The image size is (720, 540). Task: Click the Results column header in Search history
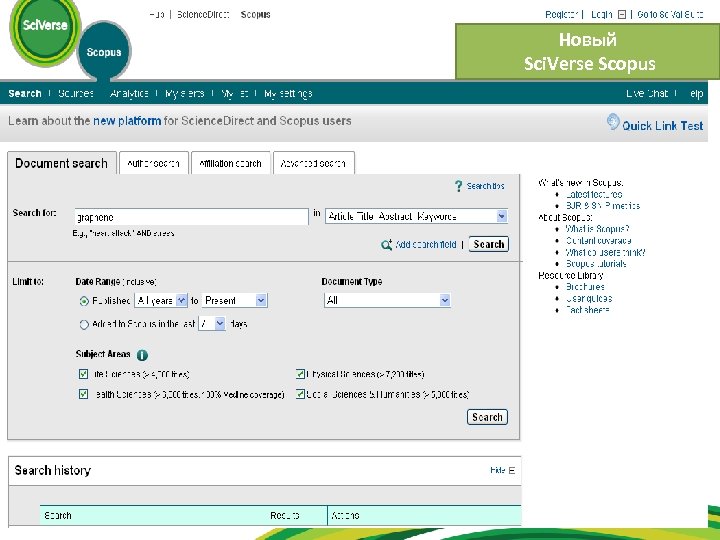point(285,516)
